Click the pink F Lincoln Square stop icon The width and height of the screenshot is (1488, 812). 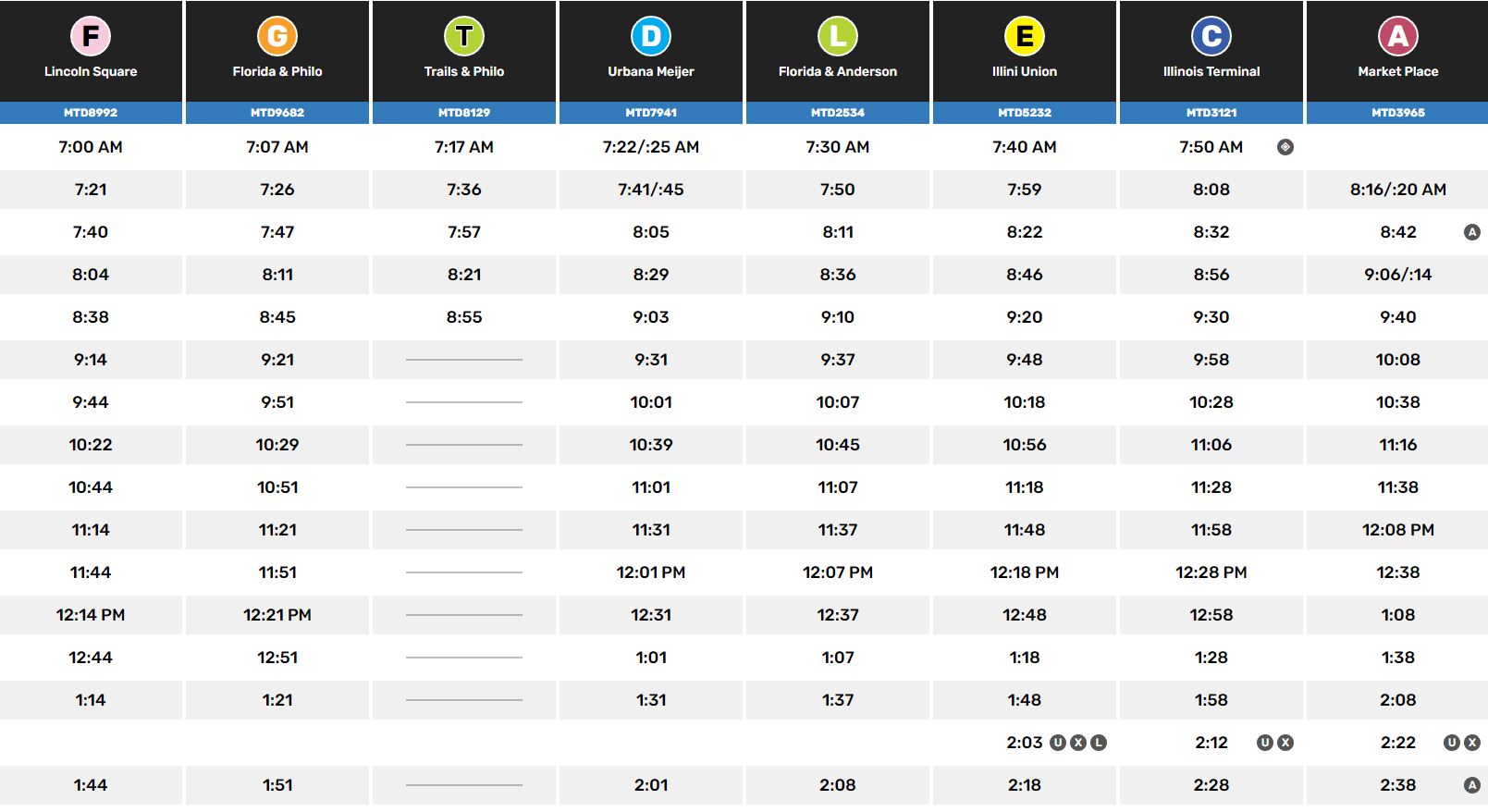[x=91, y=37]
